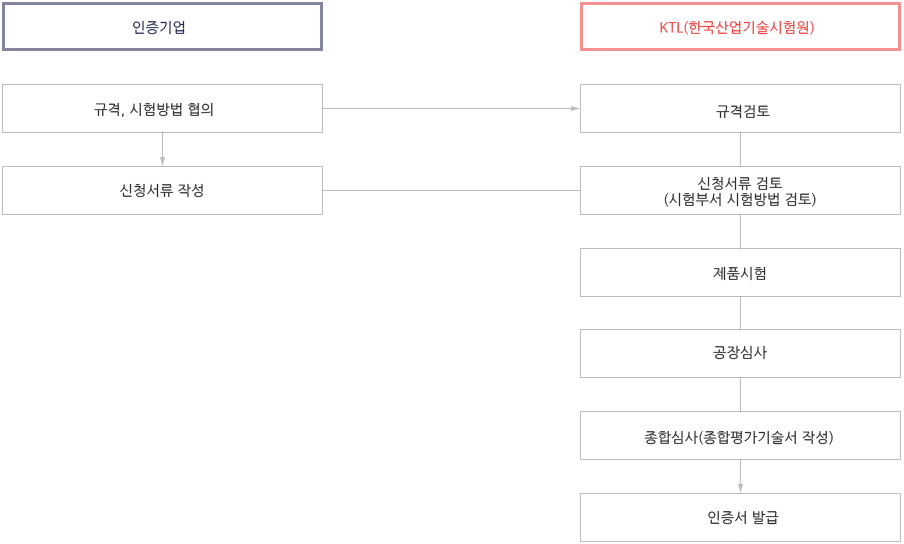
Task: Click arrowhead pointing into 규격검토 box
Action: (575, 108)
